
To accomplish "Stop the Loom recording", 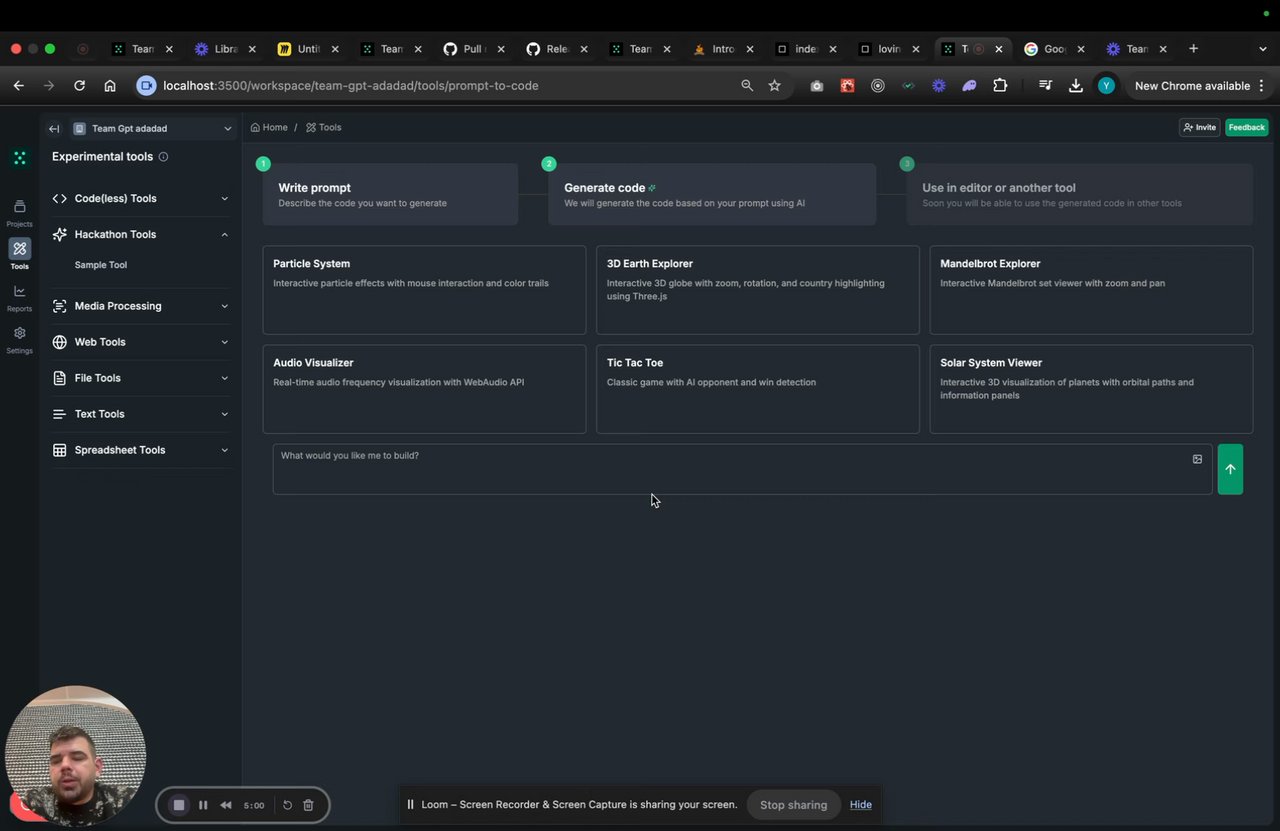I will click(179, 805).
